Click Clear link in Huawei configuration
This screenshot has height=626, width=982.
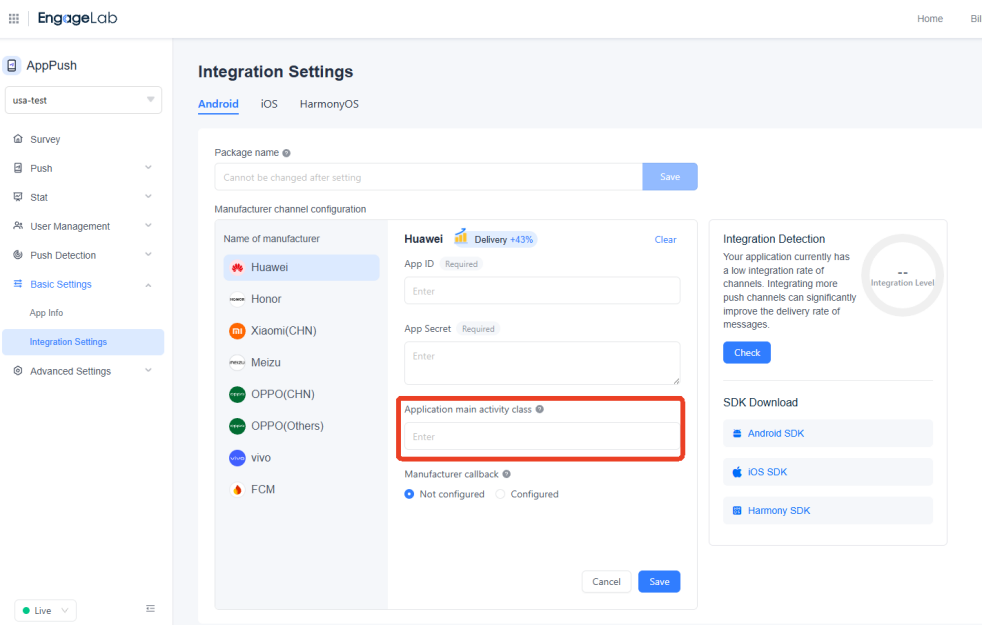(x=665, y=240)
